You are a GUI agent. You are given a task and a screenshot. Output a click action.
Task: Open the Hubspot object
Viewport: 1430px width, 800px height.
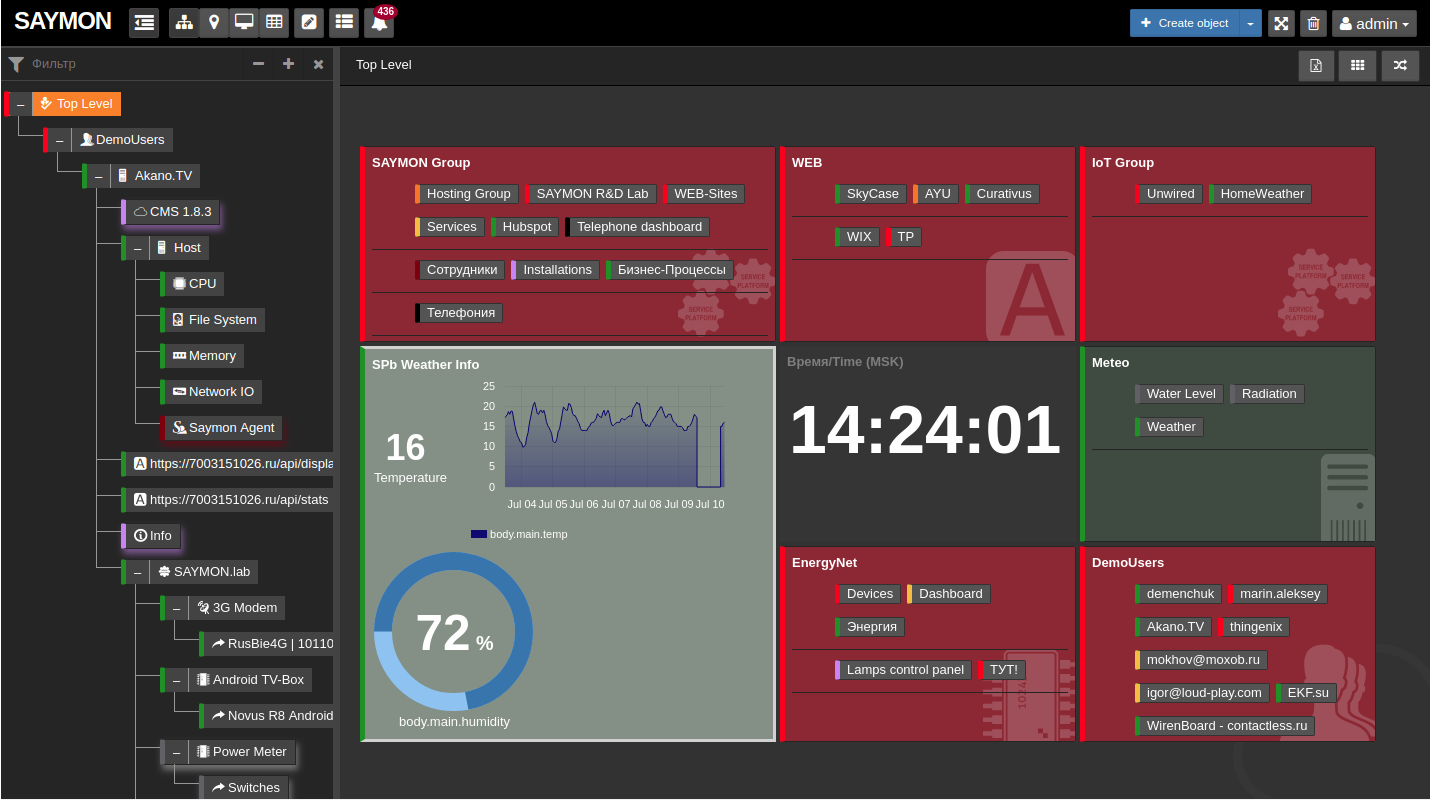click(x=526, y=227)
